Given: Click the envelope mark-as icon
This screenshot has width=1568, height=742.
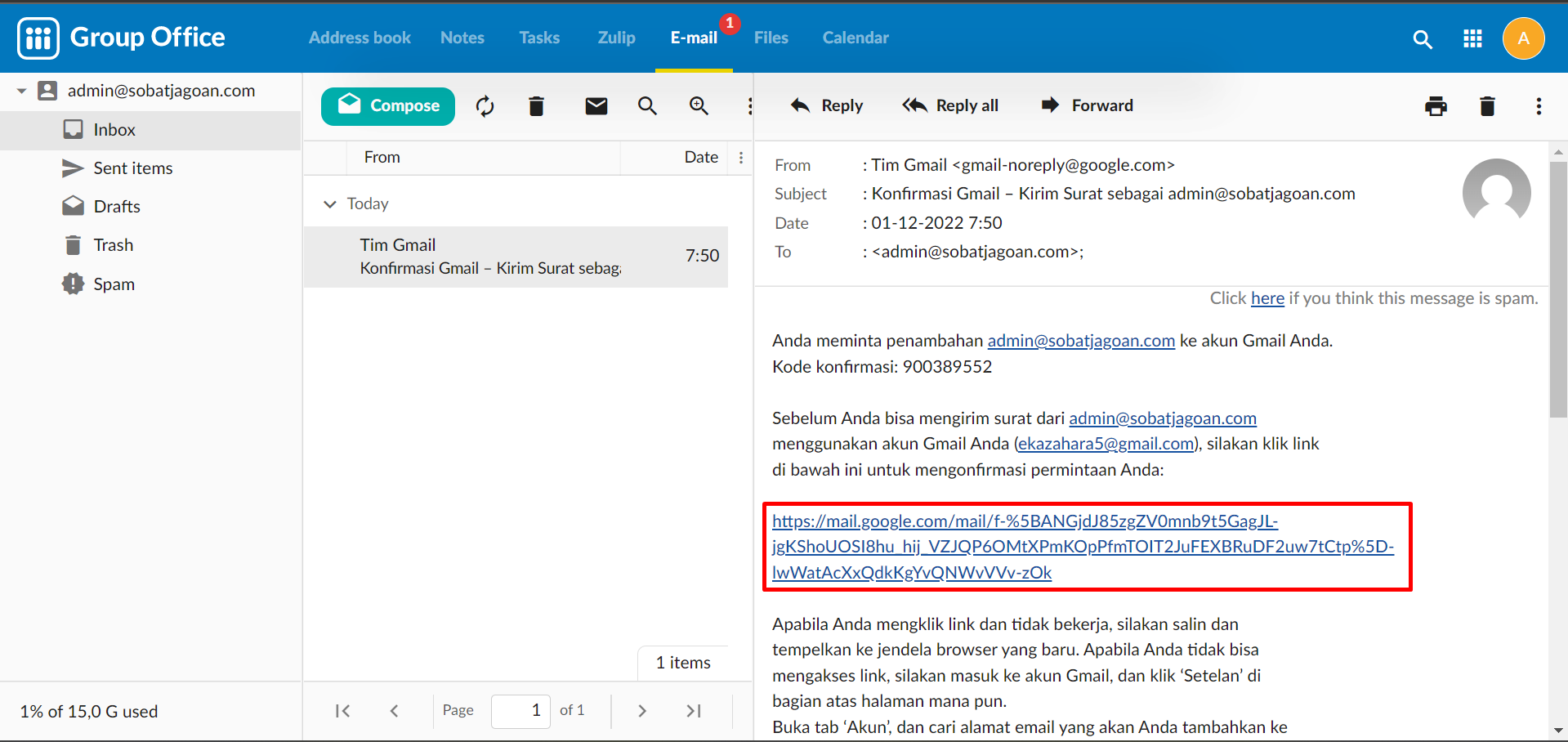Looking at the screenshot, I should coord(596,106).
